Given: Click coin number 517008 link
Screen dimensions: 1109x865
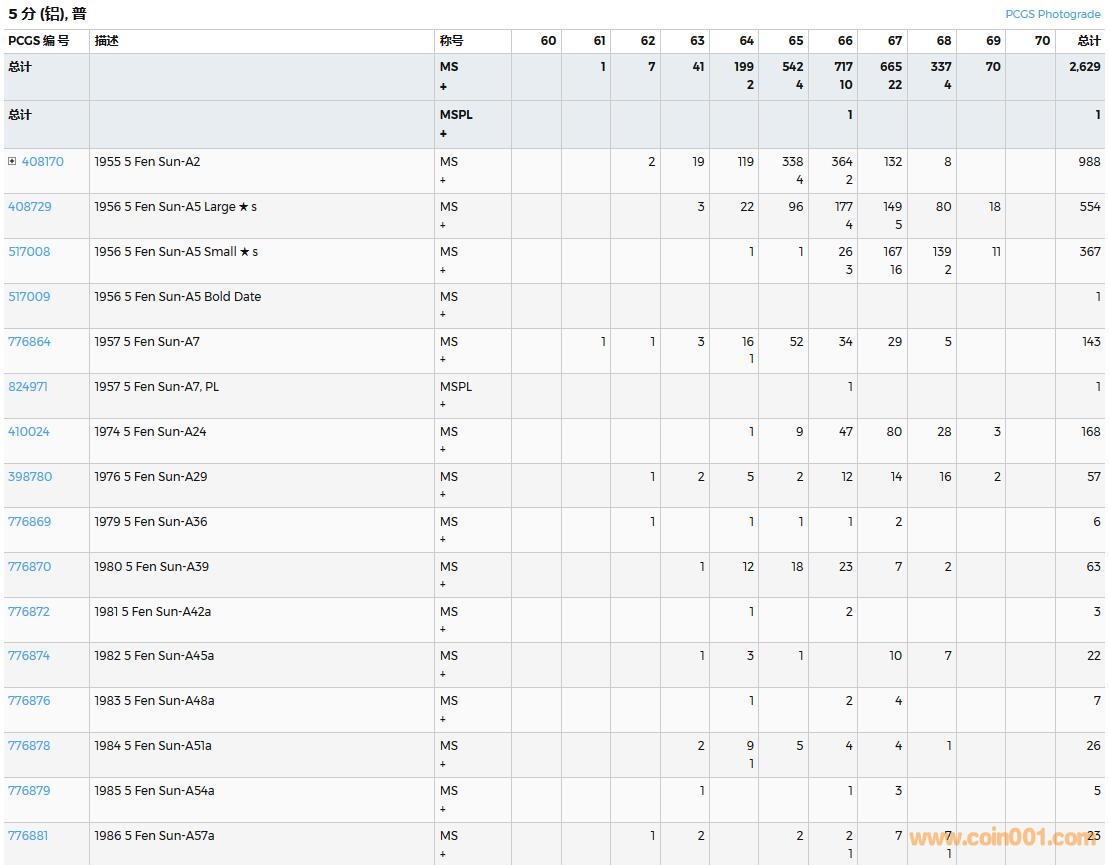Looking at the screenshot, I should click(29, 252).
